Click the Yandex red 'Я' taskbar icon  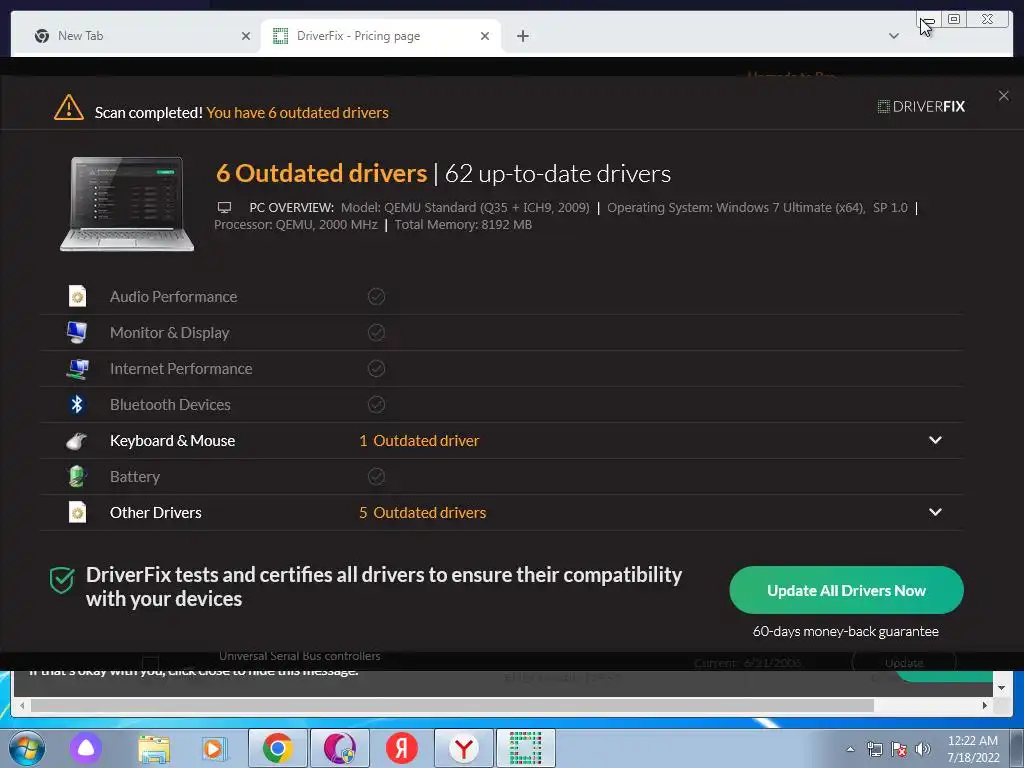[x=401, y=748]
